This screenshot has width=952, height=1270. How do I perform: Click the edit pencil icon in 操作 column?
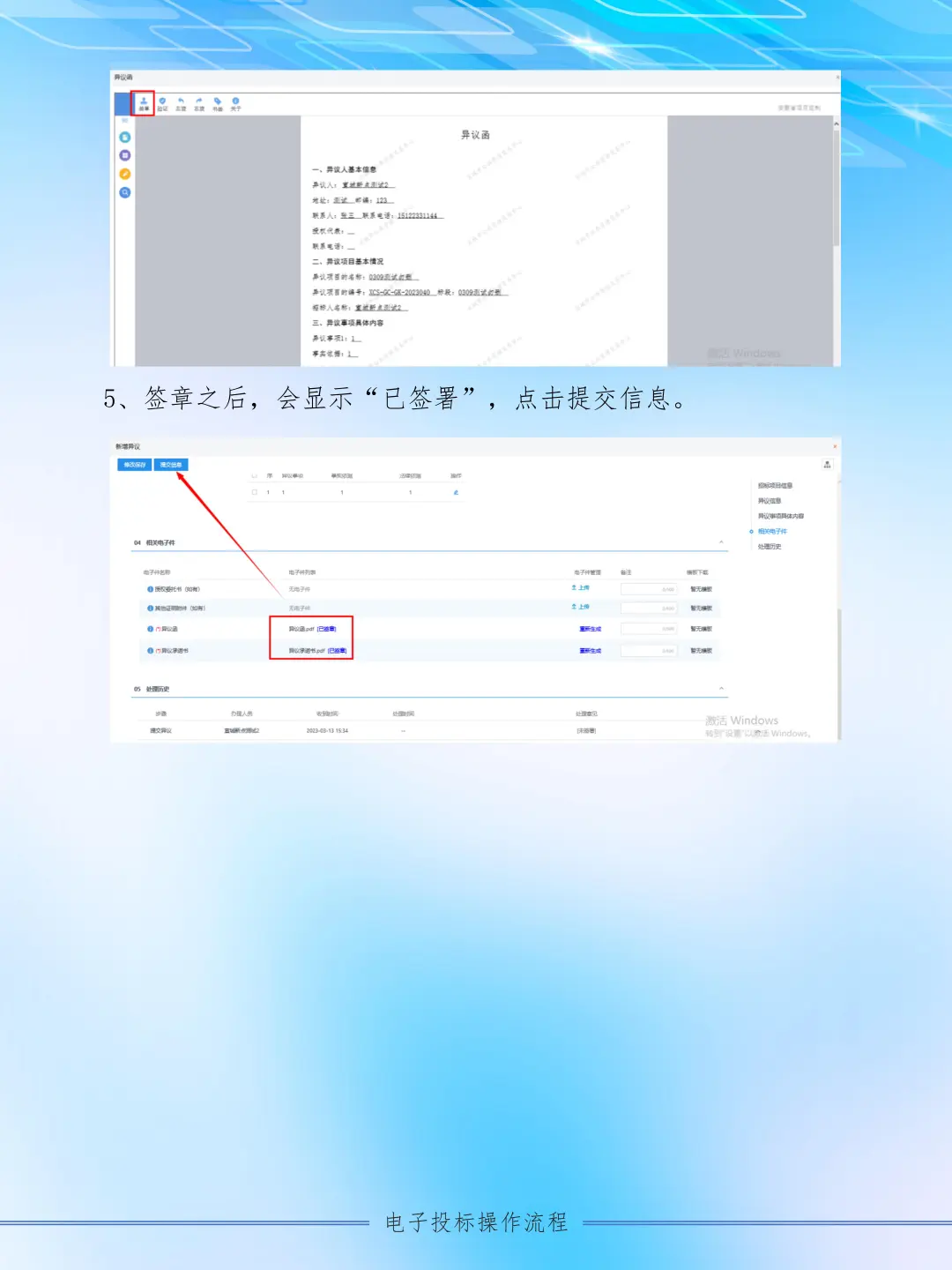[x=456, y=492]
